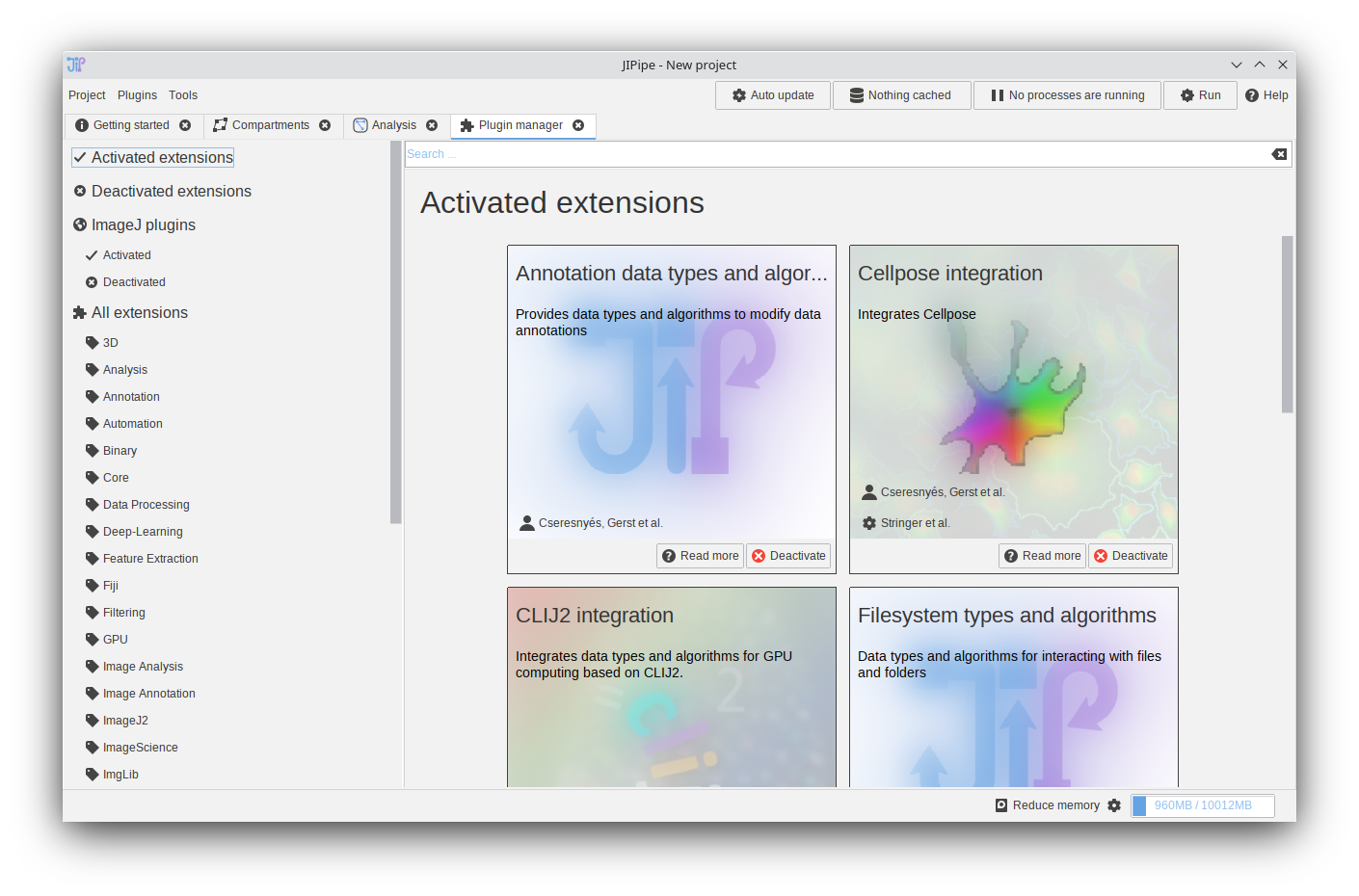Click the Nothing cached cache icon
Screen dimensions: 1359x896
coord(858,94)
